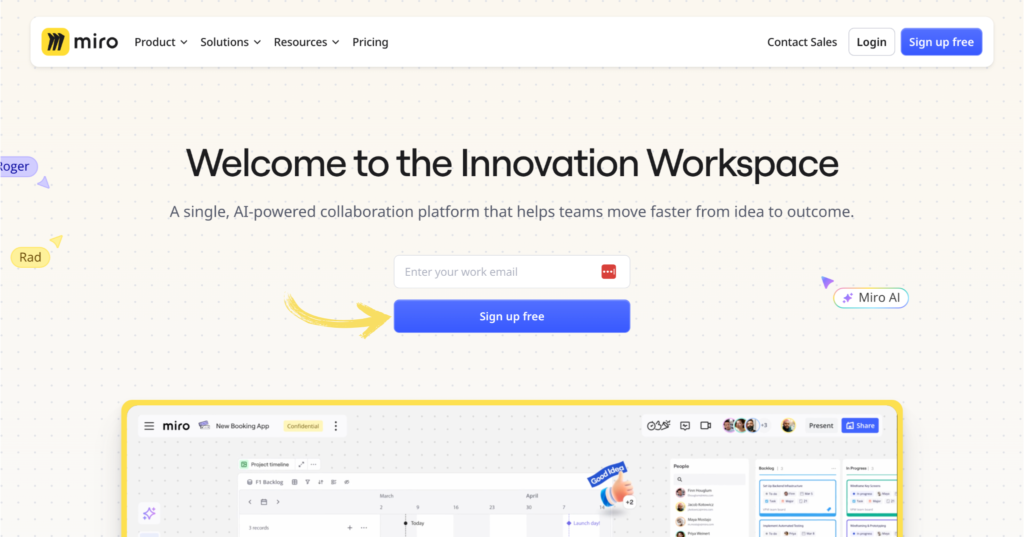The height and width of the screenshot is (537, 1024).
Task: Click the 3 records text
Action: [259, 528]
